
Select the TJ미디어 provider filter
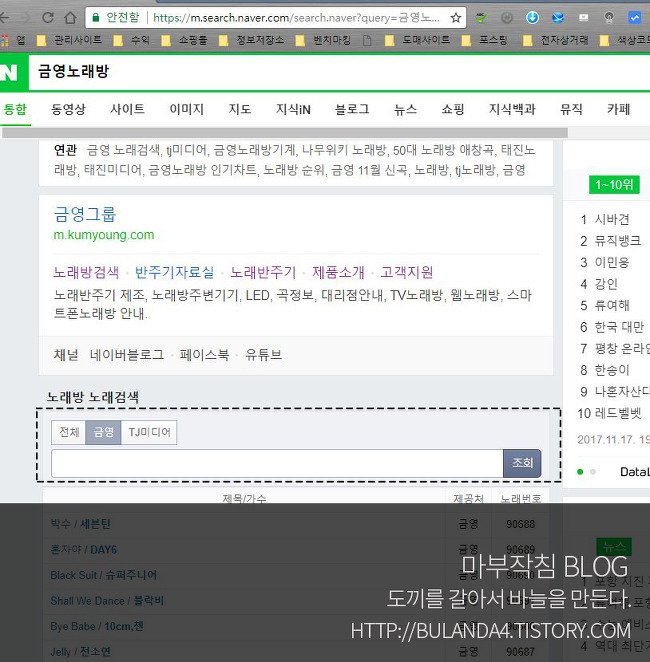[149, 432]
